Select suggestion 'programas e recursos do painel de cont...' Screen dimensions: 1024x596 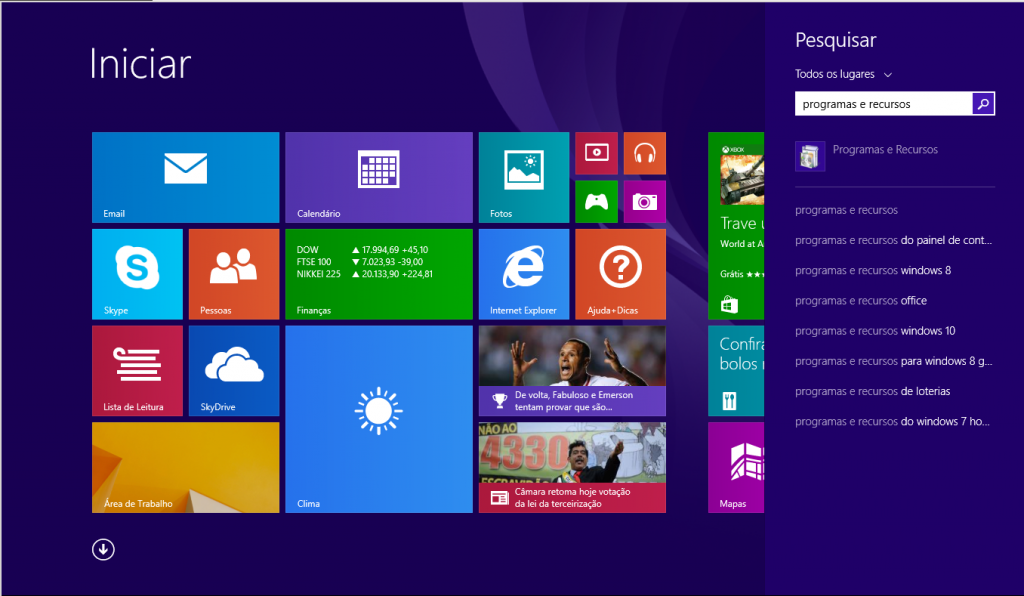(895, 240)
